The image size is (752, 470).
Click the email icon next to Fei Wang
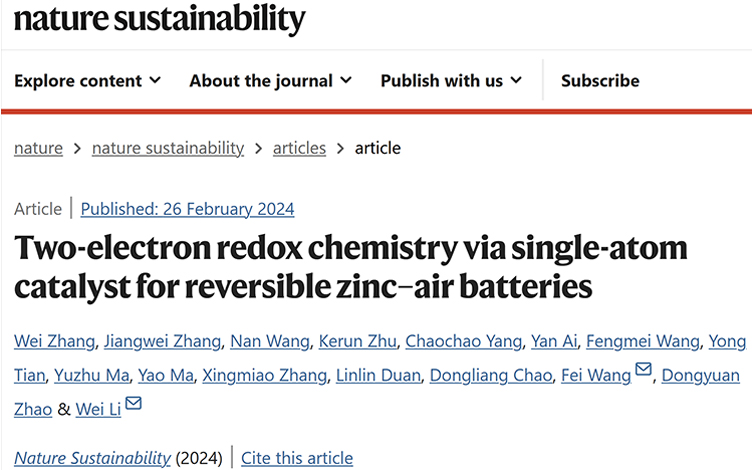[x=643, y=369]
